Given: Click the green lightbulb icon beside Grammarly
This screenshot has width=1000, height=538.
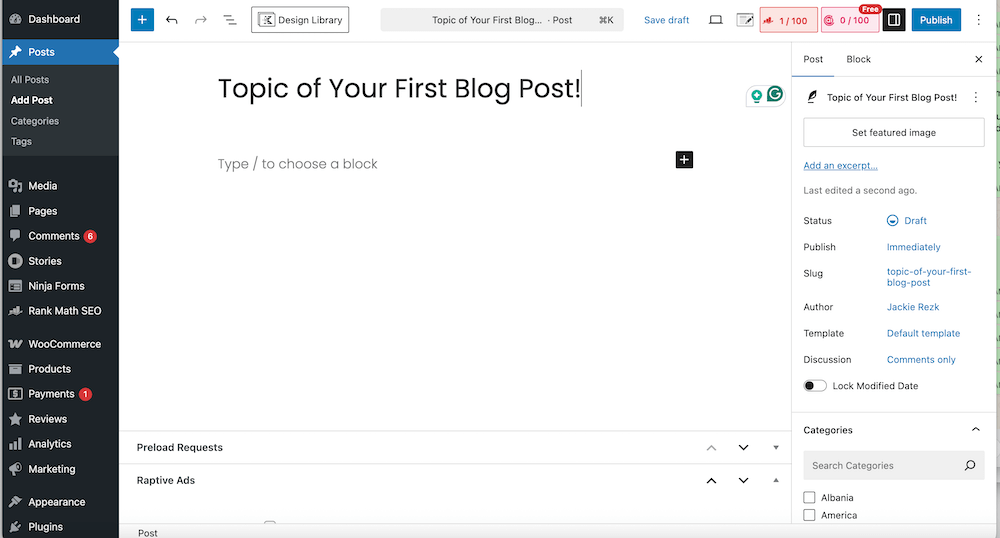Looking at the screenshot, I should [x=756, y=96].
